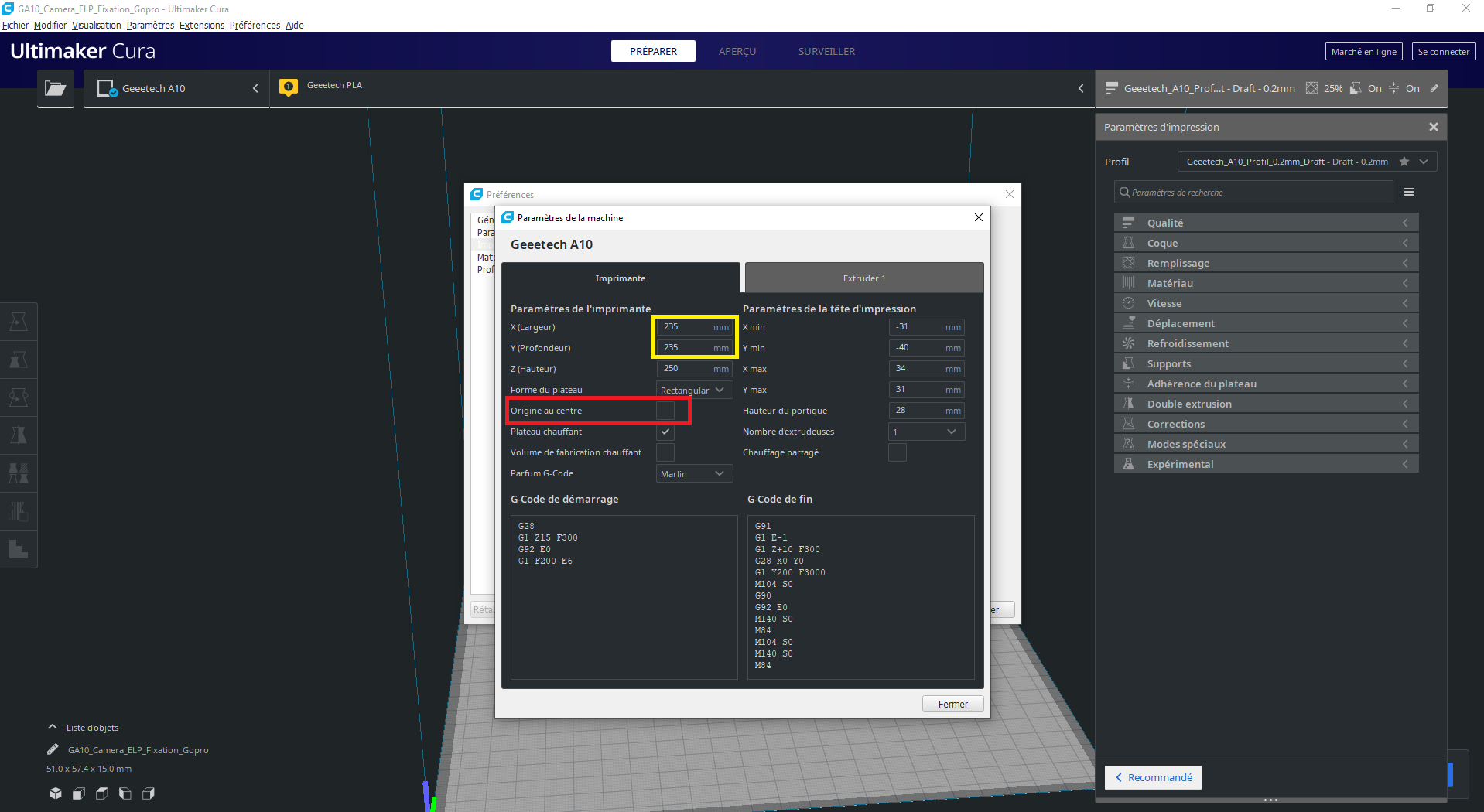This screenshot has width=1484, height=812.
Task: Open the Forme du plateau dropdown
Action: [694, 390]
